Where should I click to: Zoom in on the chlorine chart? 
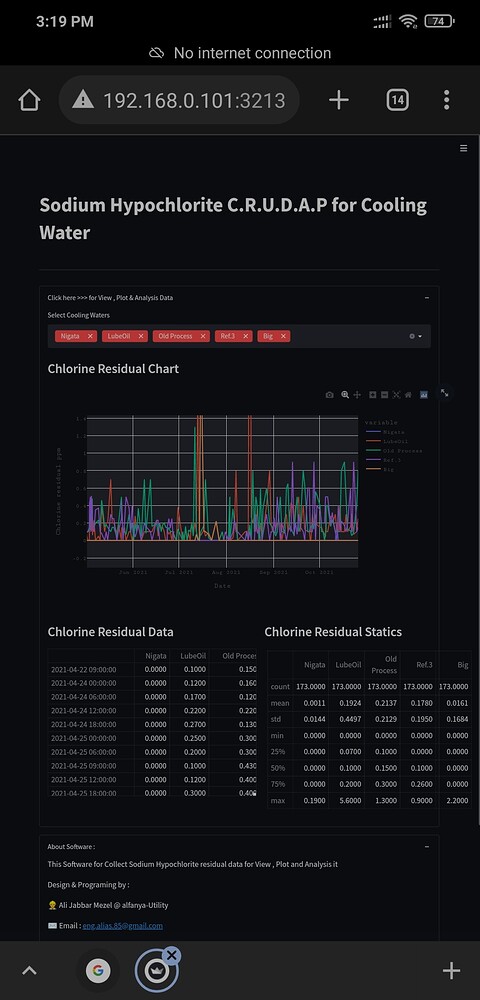coord(373,395)
